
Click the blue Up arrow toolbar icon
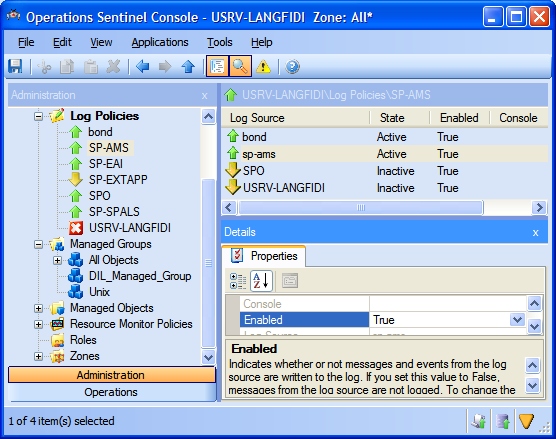click(x=188, y=66)
